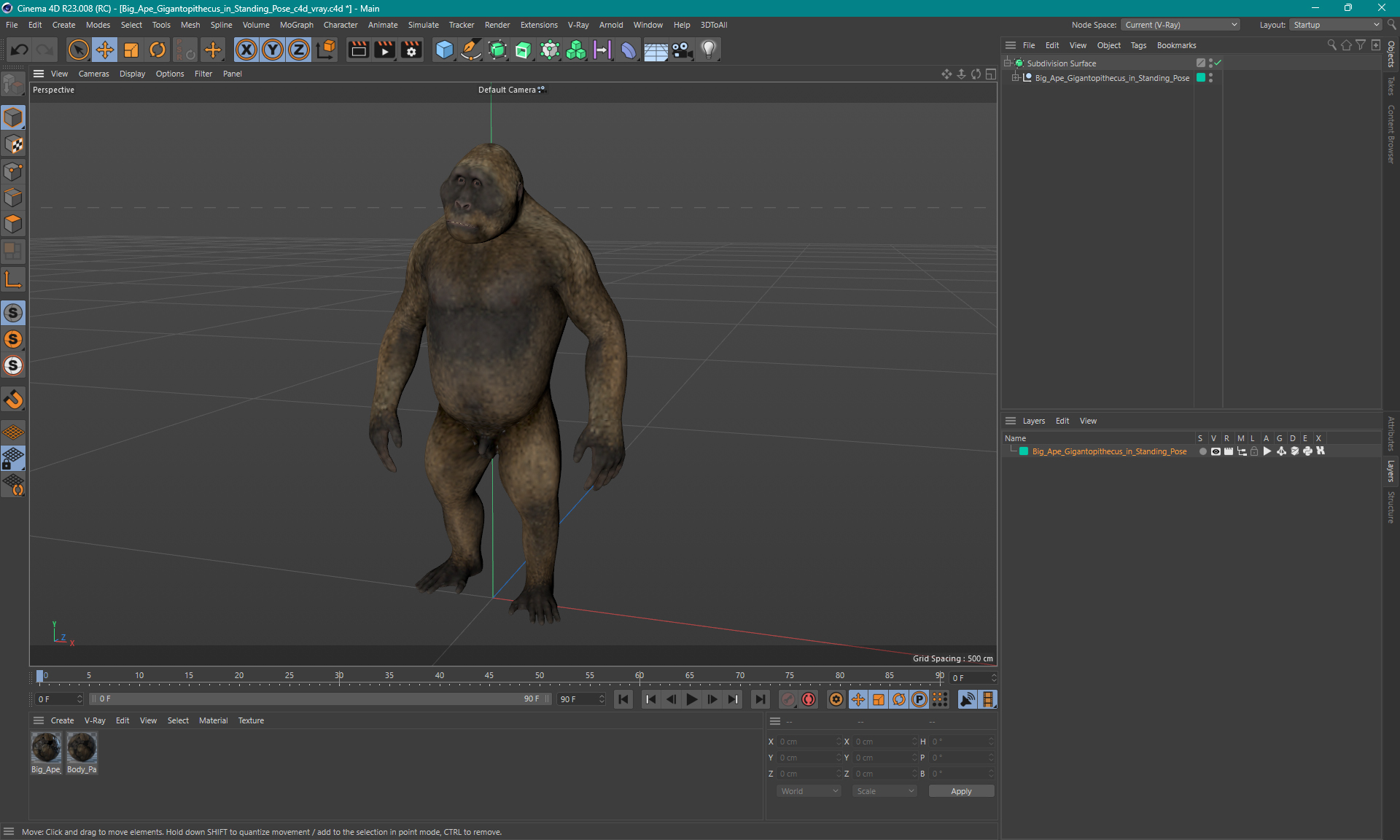Open the MoGraph menu
Viewport: 1400px width, 840px height.
coord(296,25)
